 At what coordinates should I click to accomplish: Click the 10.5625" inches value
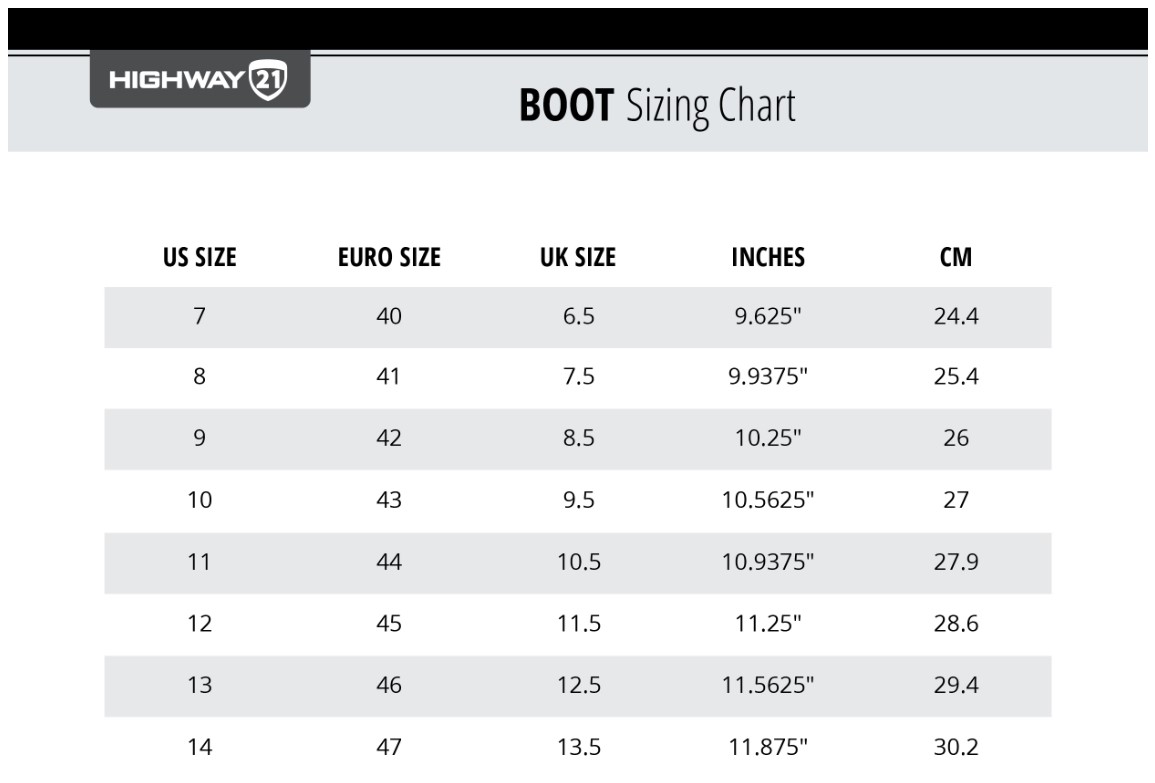pos(768,500)
